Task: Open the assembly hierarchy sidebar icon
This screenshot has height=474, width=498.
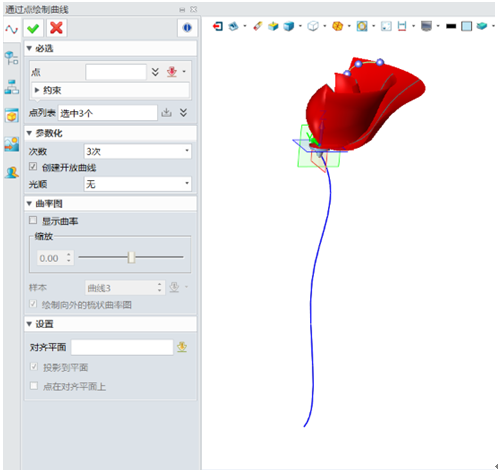Action: [12, 87]
